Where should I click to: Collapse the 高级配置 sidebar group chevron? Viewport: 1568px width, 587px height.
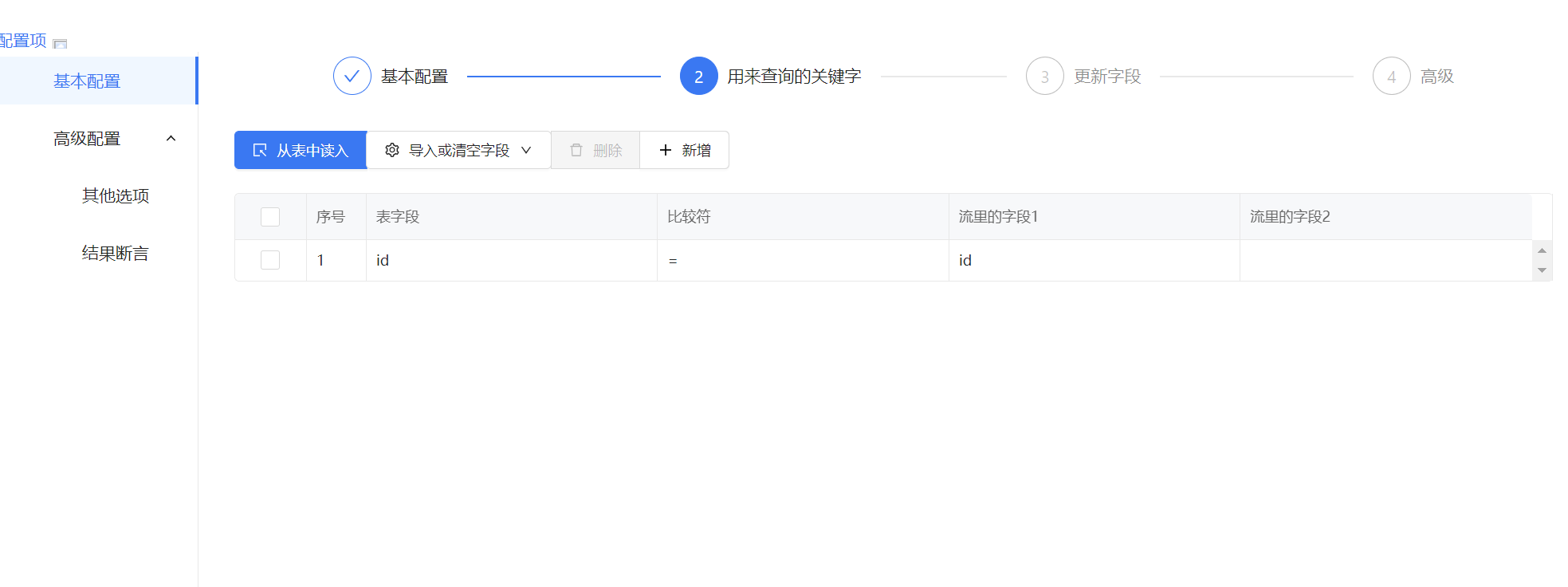(171, 139)
